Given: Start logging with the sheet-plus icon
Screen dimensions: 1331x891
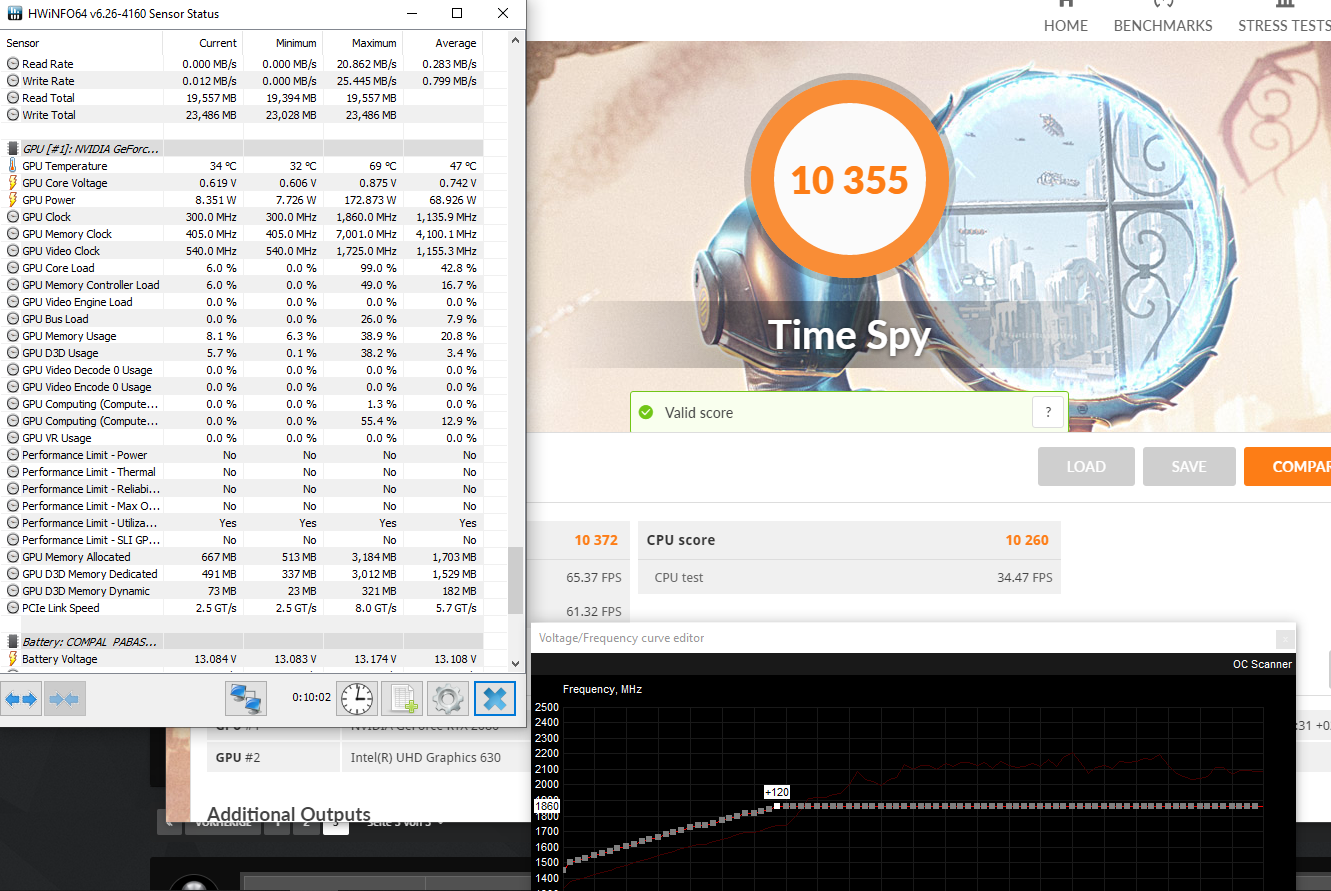Looking at the screenshot, I should (403, 698).
